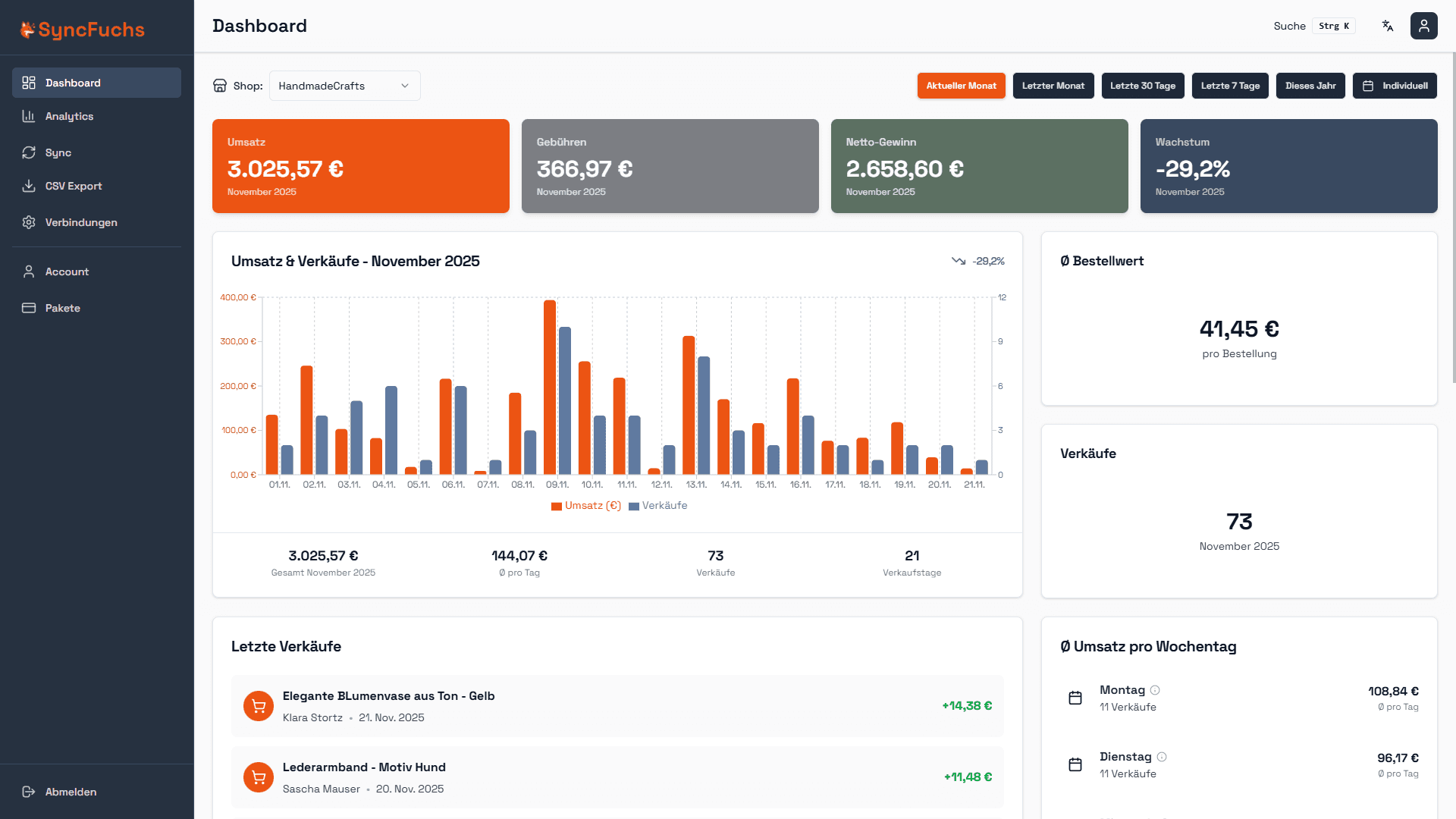
Task: Switch to Letzte 7 Tage
Action: (1230, 86)
